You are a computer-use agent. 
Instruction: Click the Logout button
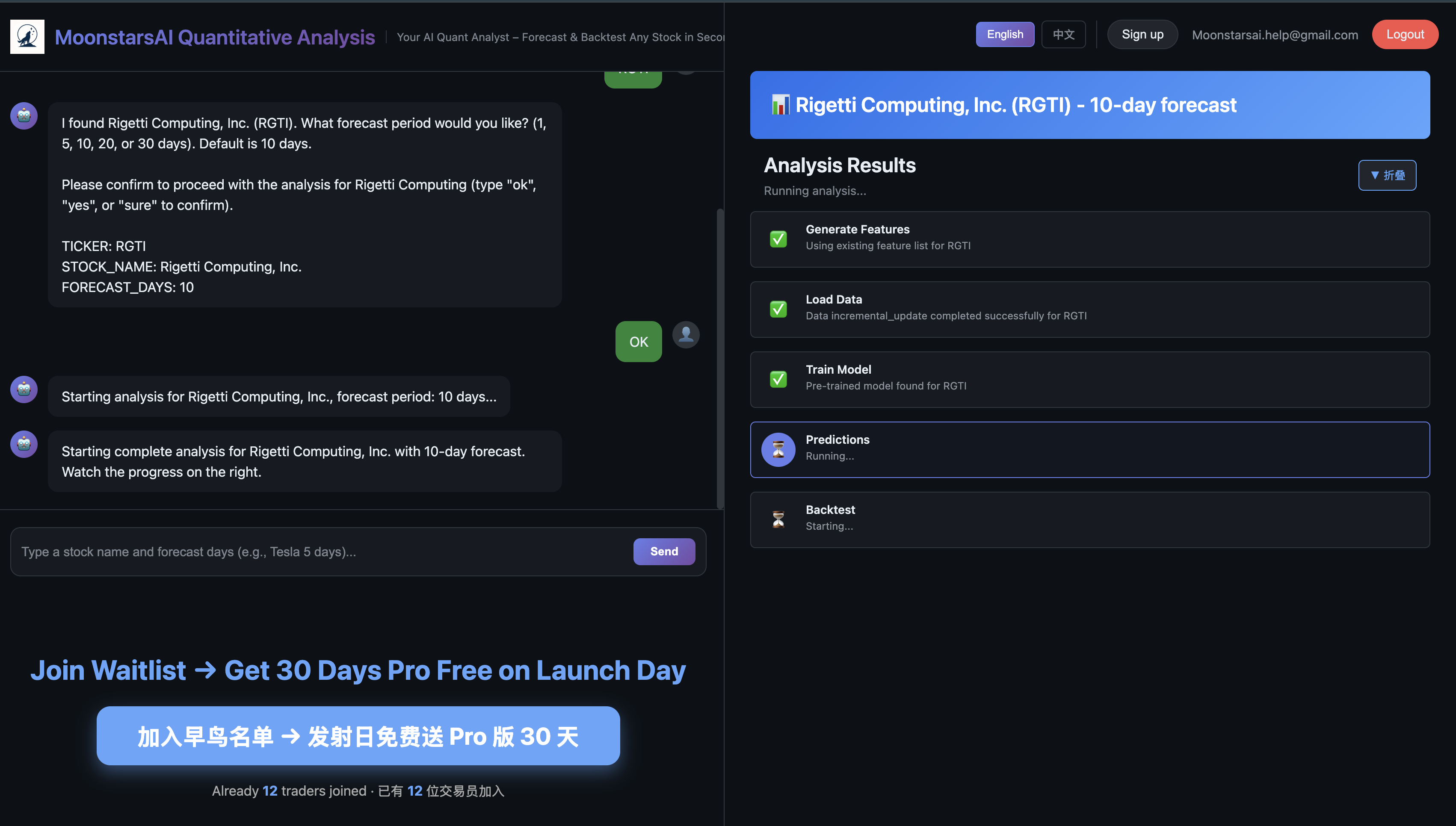click(x=1405, y=34)
